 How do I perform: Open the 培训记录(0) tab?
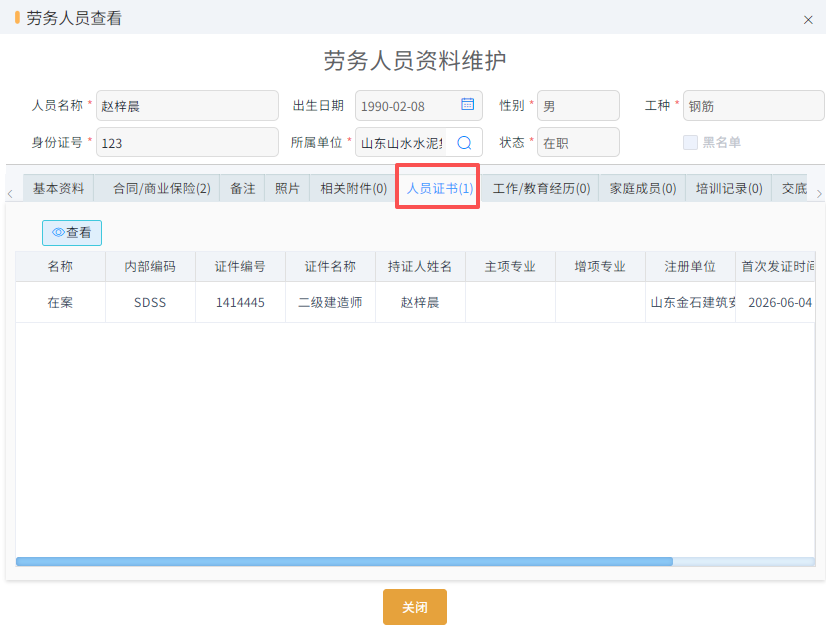tap(729, 189)
